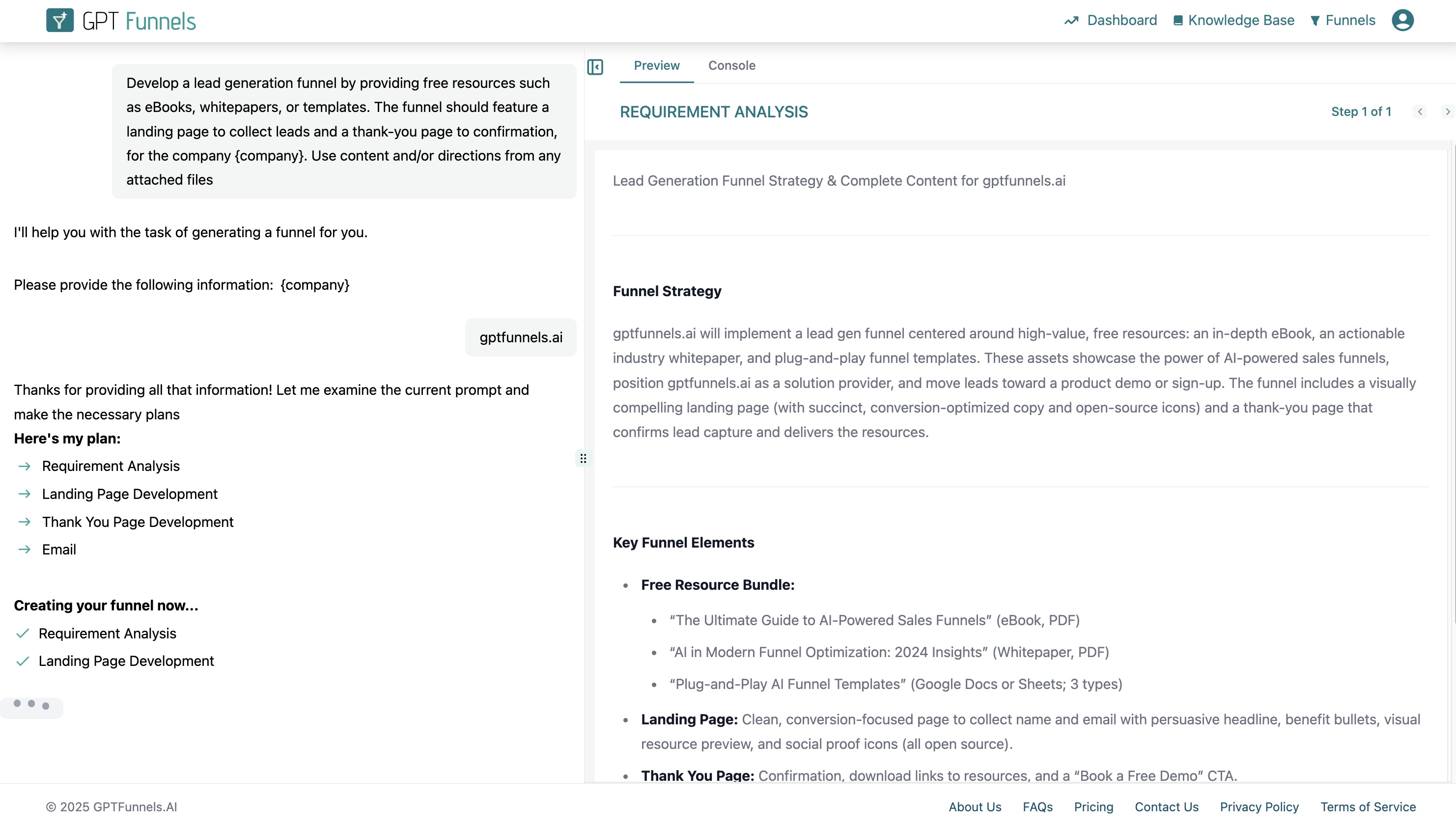This screenshot has width=1456, height=826.
Task: Visit the About Us page
Action: [975, 807]
